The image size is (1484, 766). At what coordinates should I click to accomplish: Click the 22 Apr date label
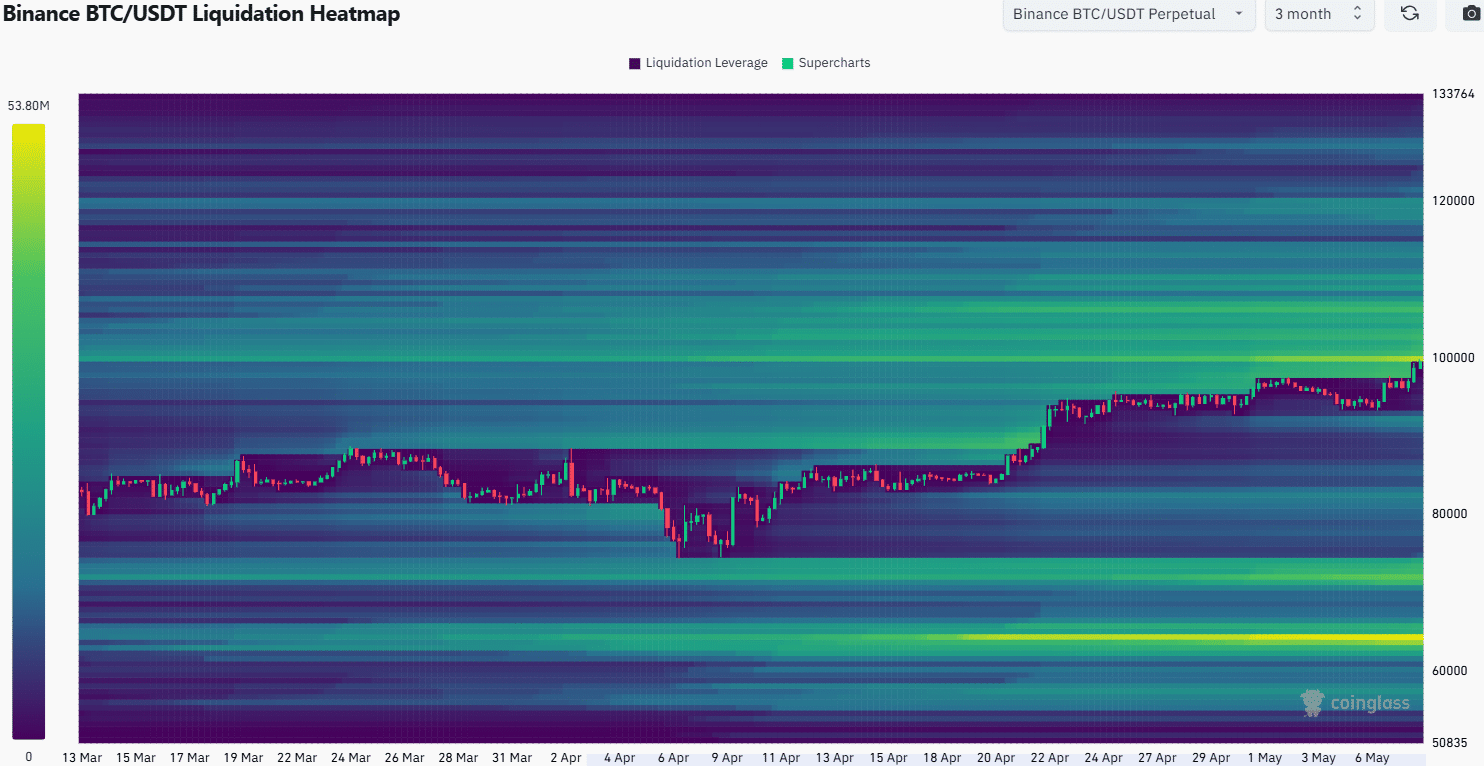click(1050, 758)
